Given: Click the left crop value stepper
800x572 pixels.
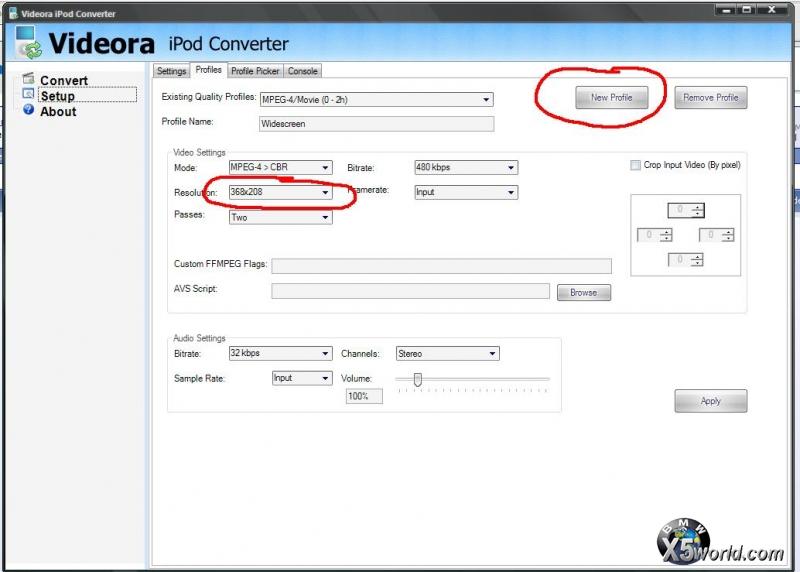Looking at the screenshot, I should pyautogui.click(x=655, y=235).
